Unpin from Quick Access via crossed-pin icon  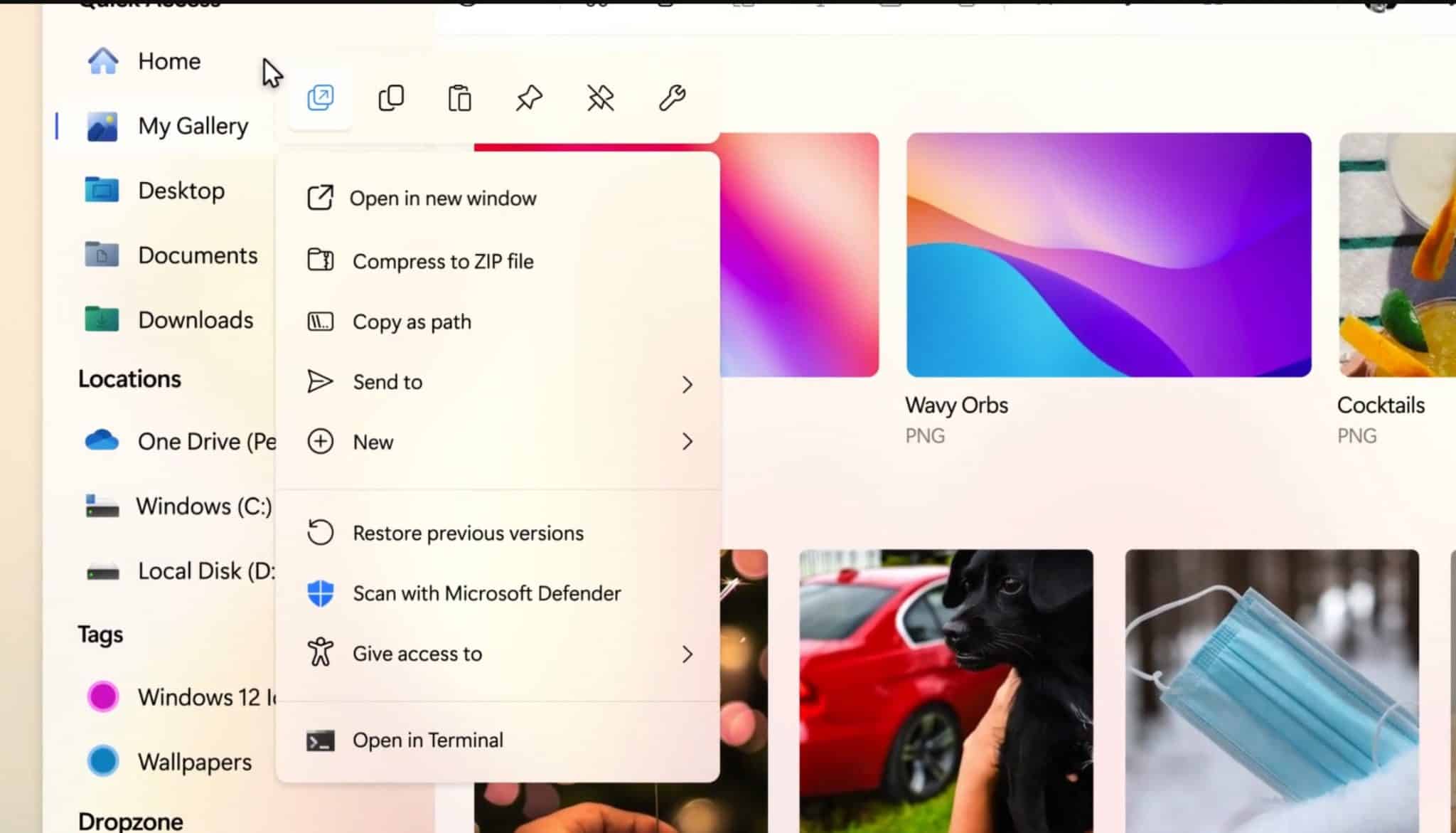coord(599,98)
